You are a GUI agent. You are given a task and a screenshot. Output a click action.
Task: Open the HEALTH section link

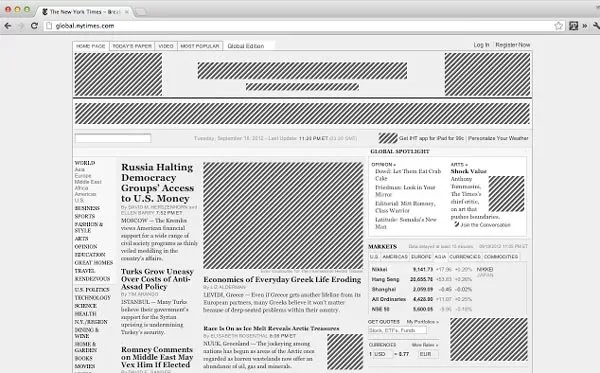[85, 314]
